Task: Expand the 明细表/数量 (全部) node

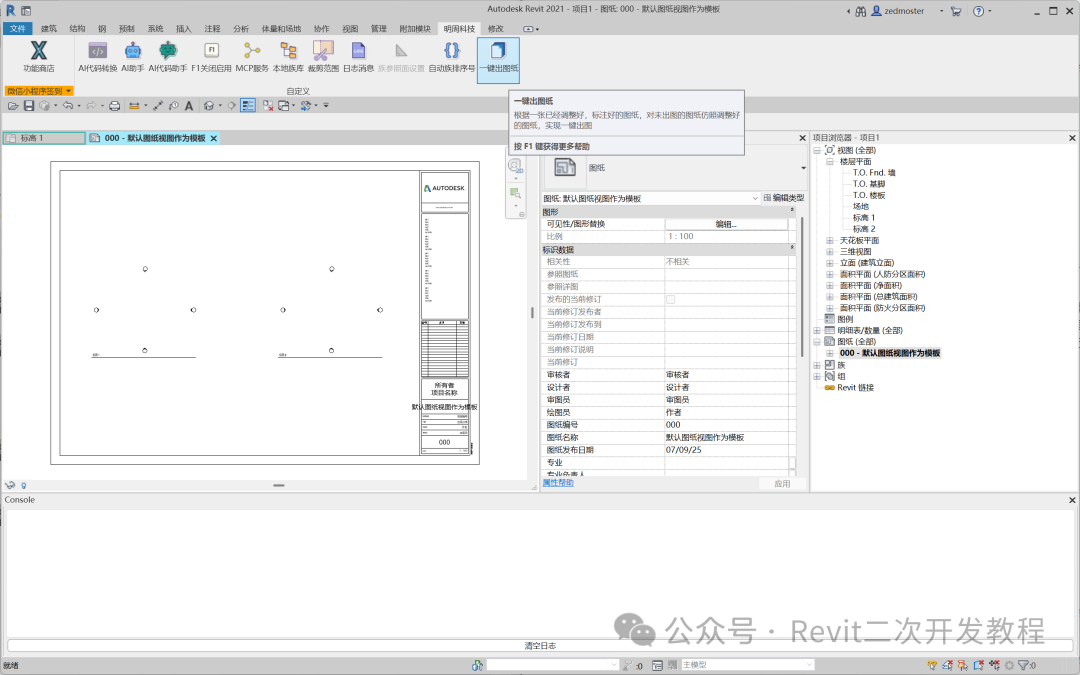Action: (817, 331)
